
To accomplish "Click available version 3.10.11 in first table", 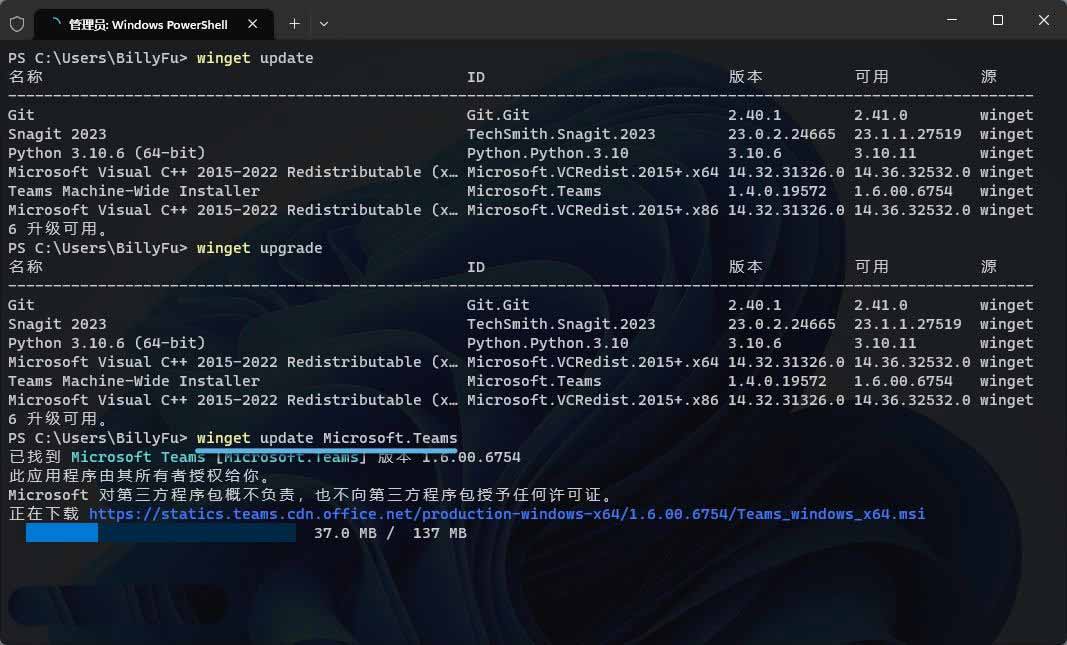I will click(x=885, y=153).
